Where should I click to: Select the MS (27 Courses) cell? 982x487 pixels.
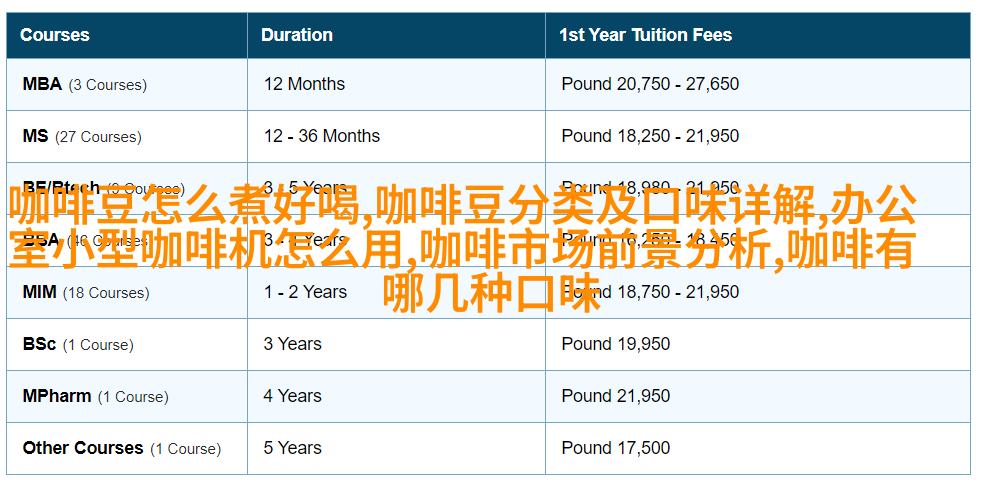(82, 136)
